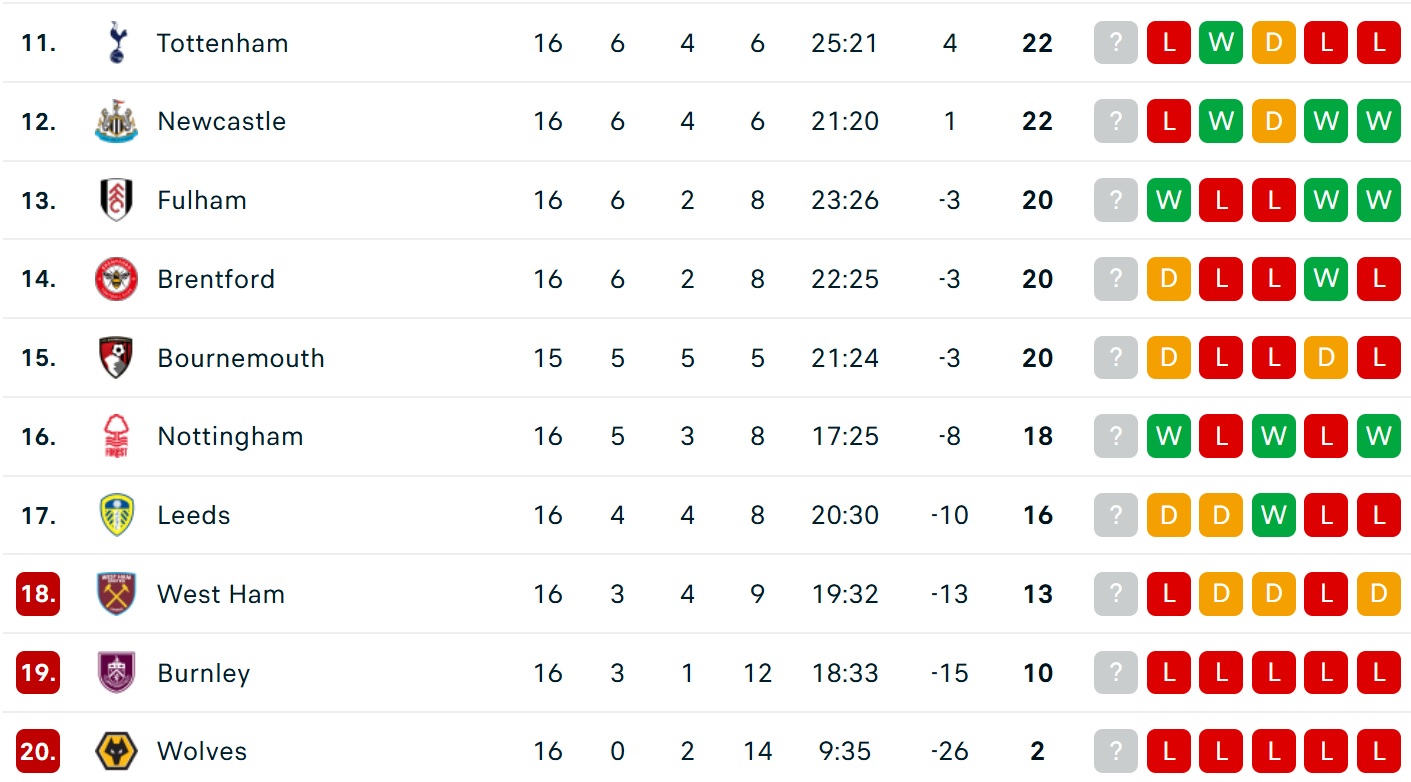Click West Ham's last orange D badge
This screenshot has width=1411, height=782.
tap(1378, 594)
